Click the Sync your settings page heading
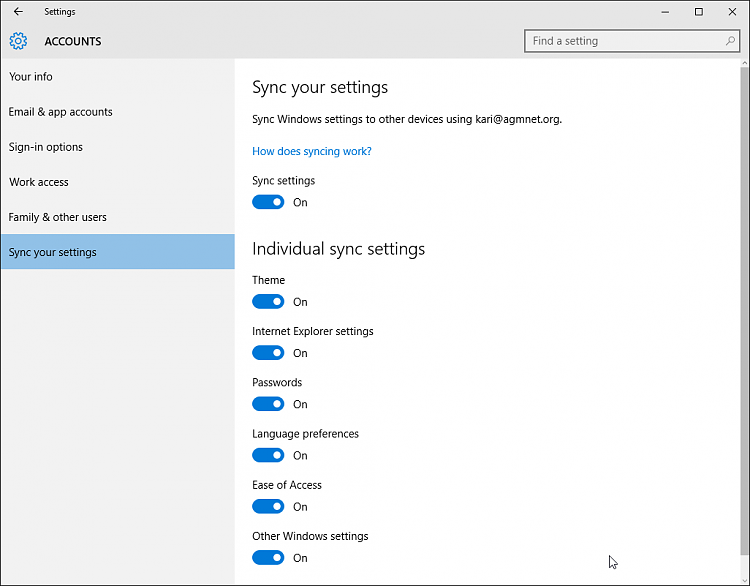This screenshot has width=750, height=586. pyautogui.click(x=320, y=88)
